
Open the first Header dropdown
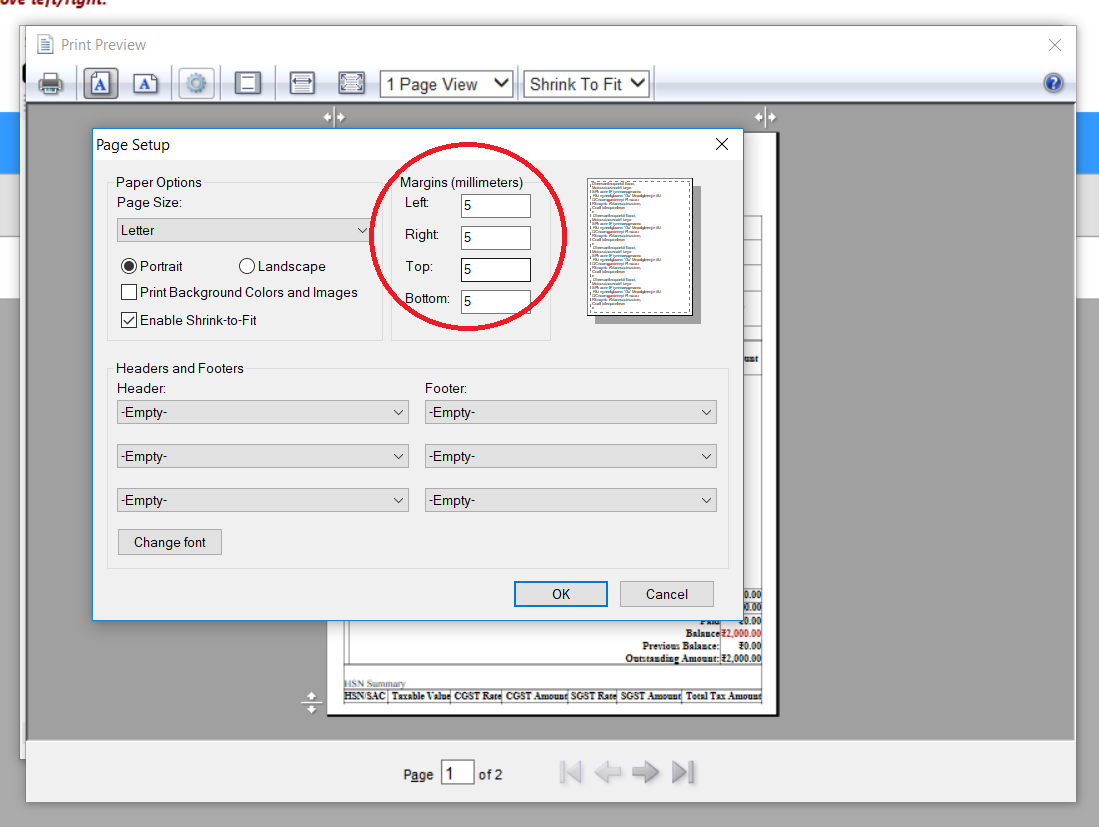(x=263, y=412)
